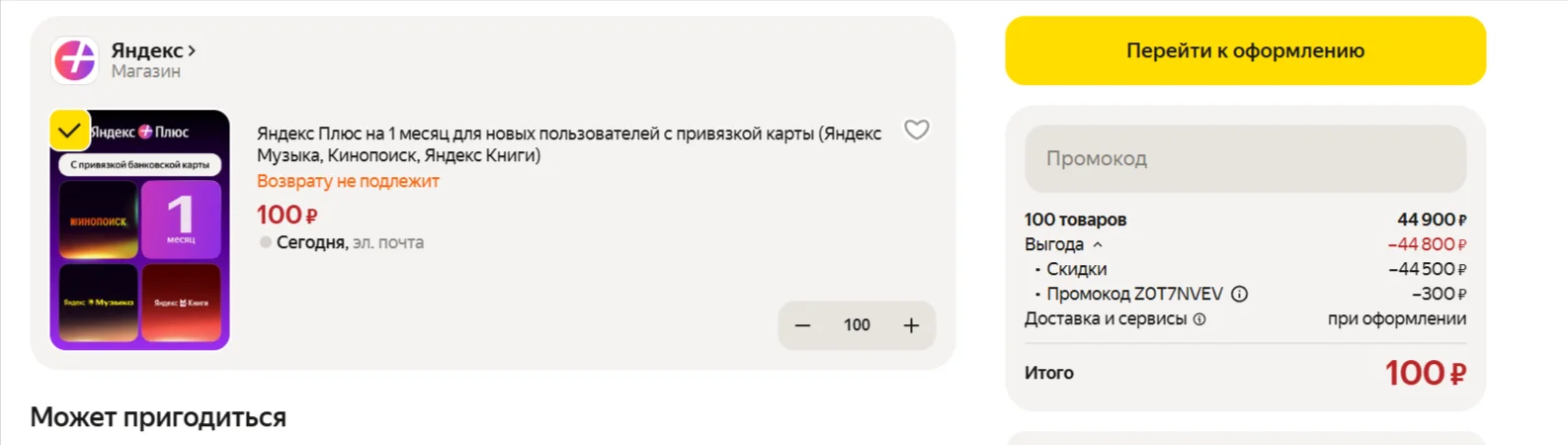Increase quantity with the plus button
1568x445 pixels.
(911, 325)
